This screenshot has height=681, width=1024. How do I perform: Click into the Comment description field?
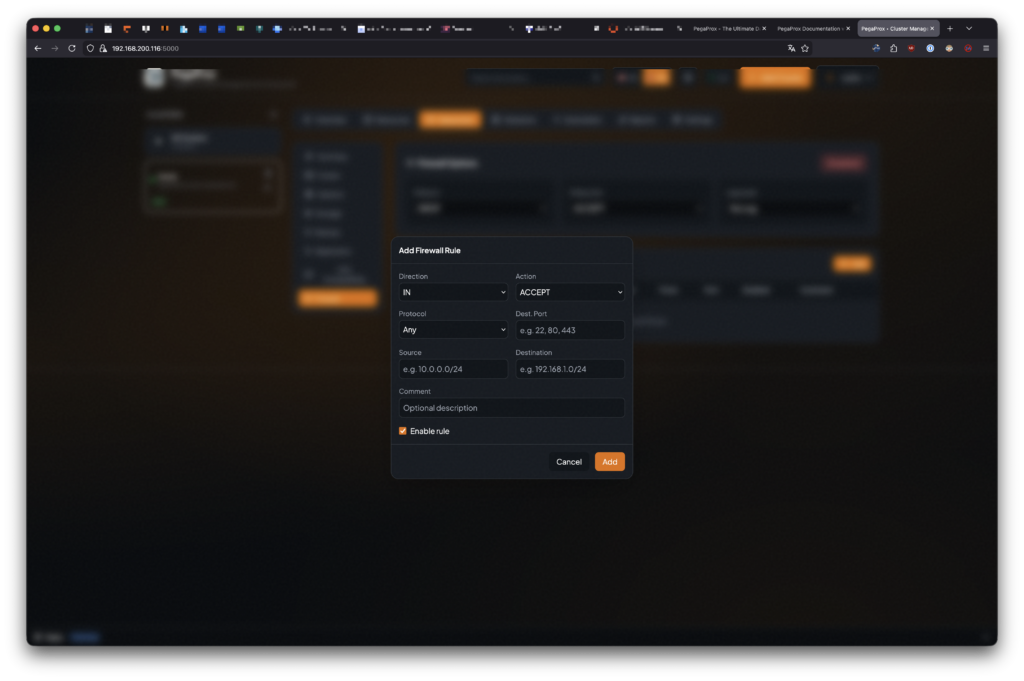point(511,408)
